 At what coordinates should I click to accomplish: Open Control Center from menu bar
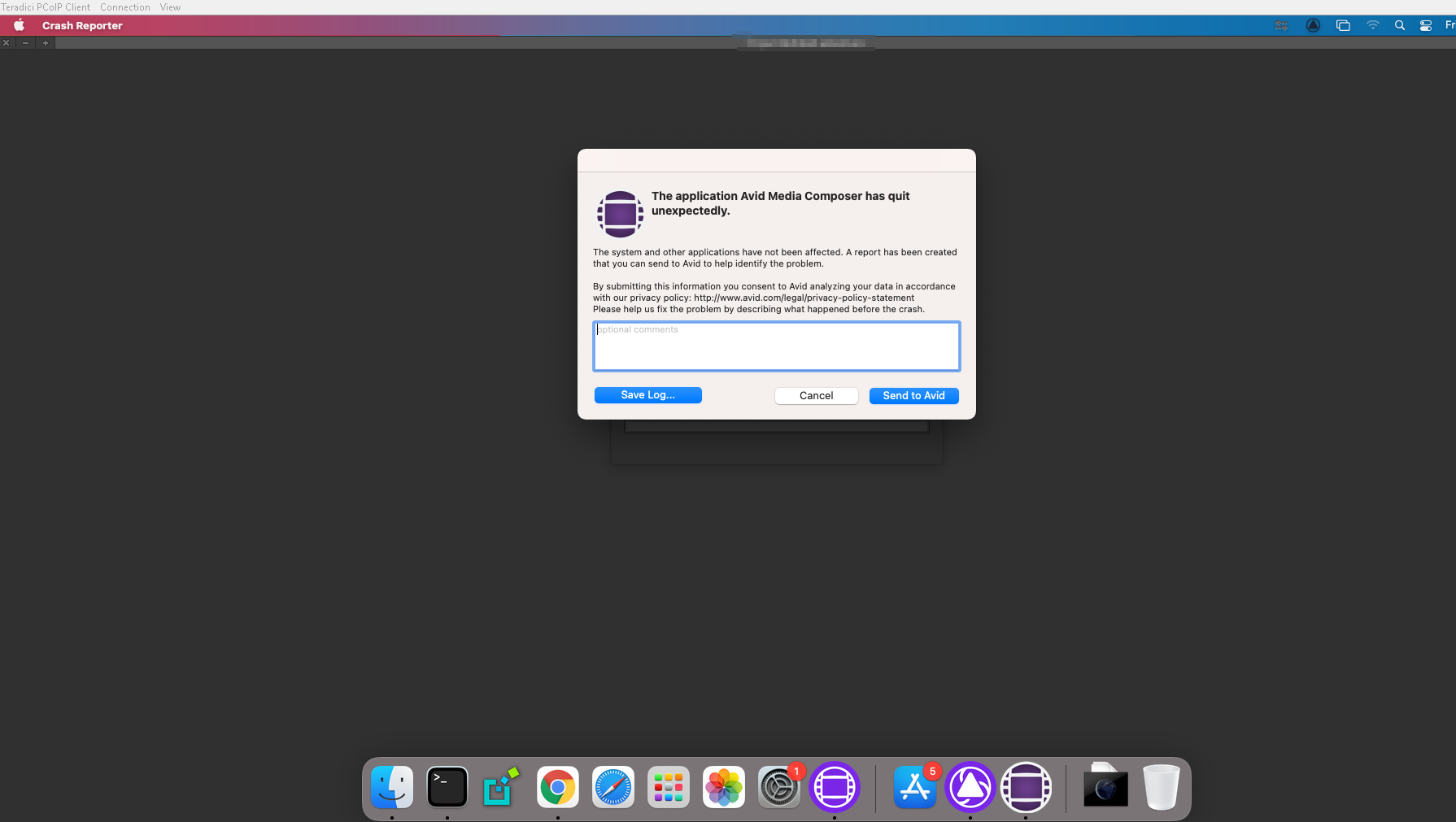[x=1426, y=25]
